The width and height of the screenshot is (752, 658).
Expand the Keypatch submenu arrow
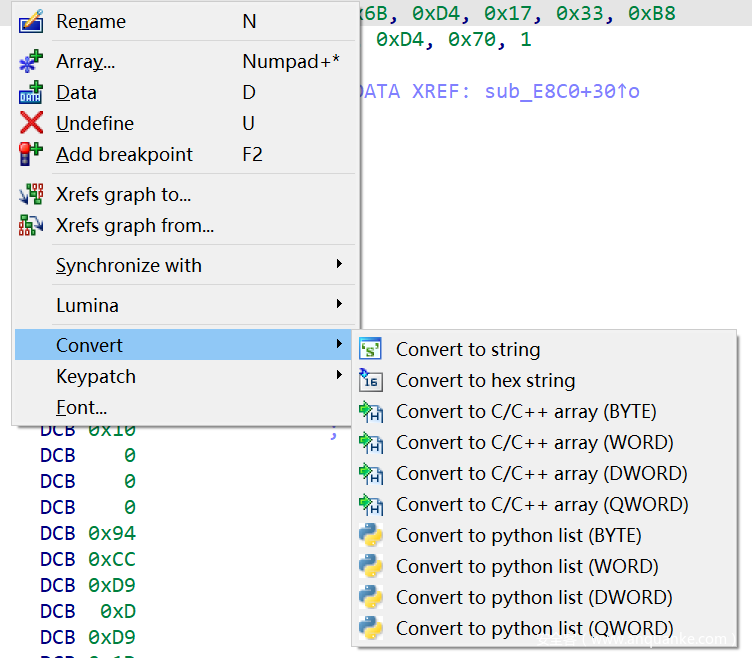(x=339, y=376)
